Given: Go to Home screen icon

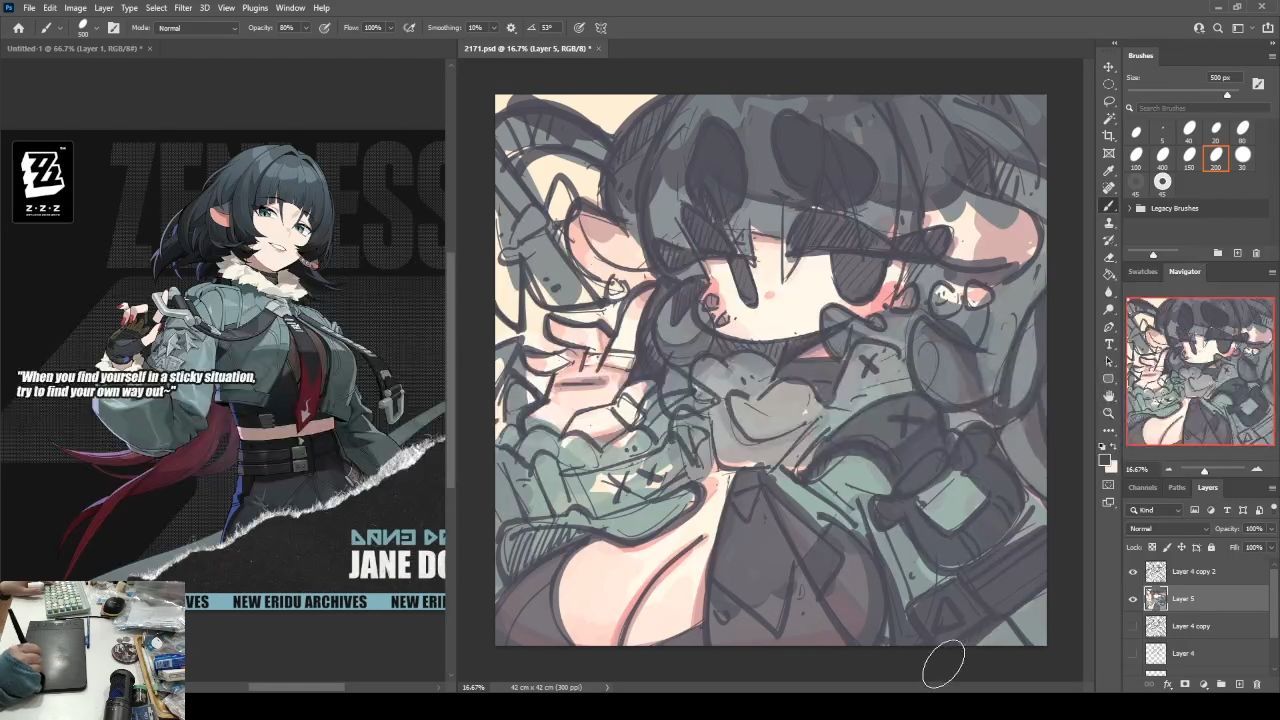Looking at the screenshot, I should [x=18, y=28].
